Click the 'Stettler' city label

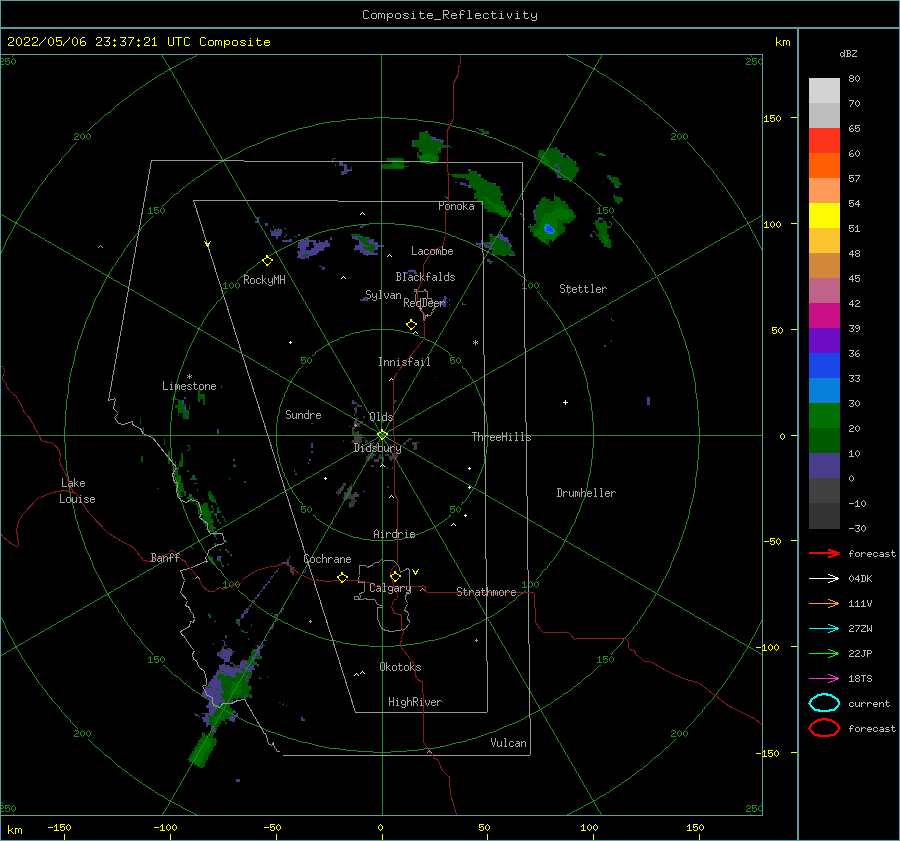[x=583, y=289]
